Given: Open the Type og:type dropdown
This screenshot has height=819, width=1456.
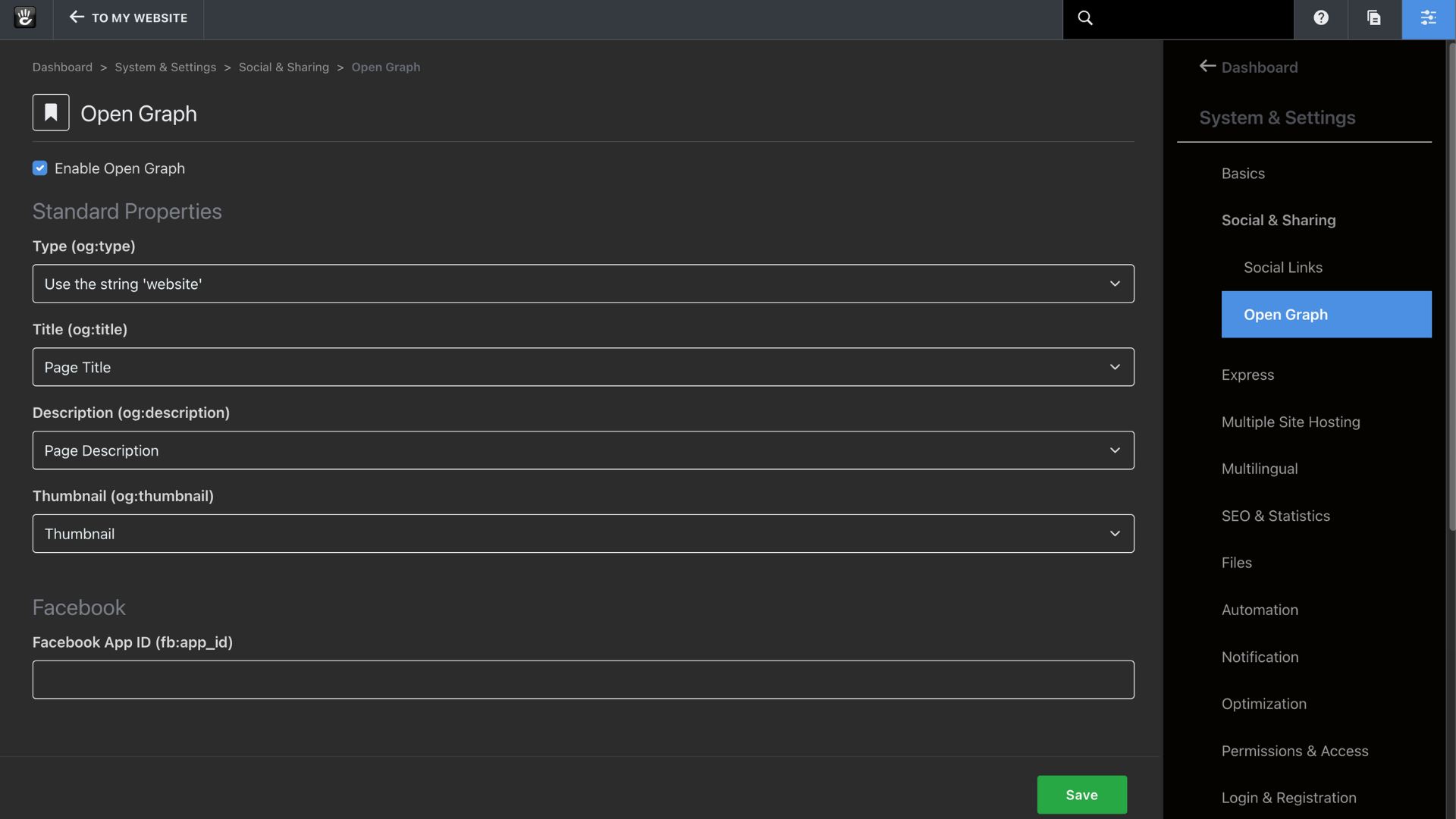Looking at the screenshot, I should [x=582, y=284].
